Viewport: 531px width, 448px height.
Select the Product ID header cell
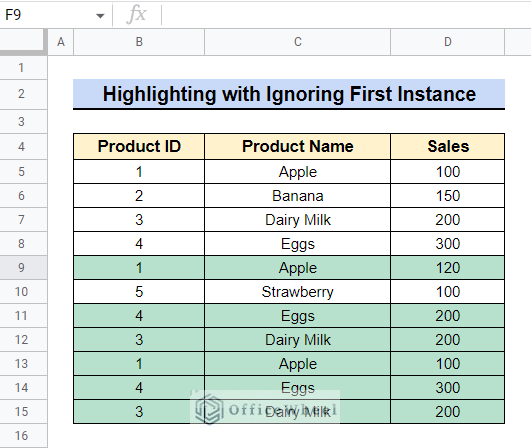tap(139, 146)
